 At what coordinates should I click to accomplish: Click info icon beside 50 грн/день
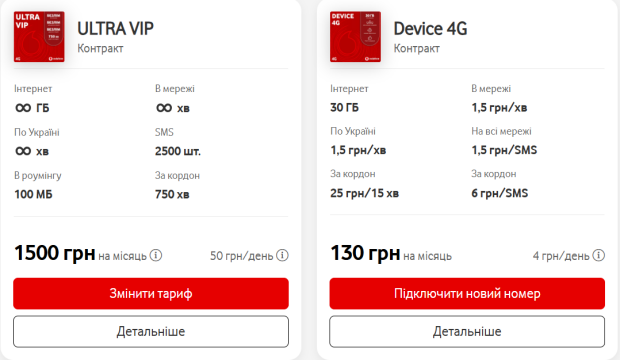pos(282,256)
